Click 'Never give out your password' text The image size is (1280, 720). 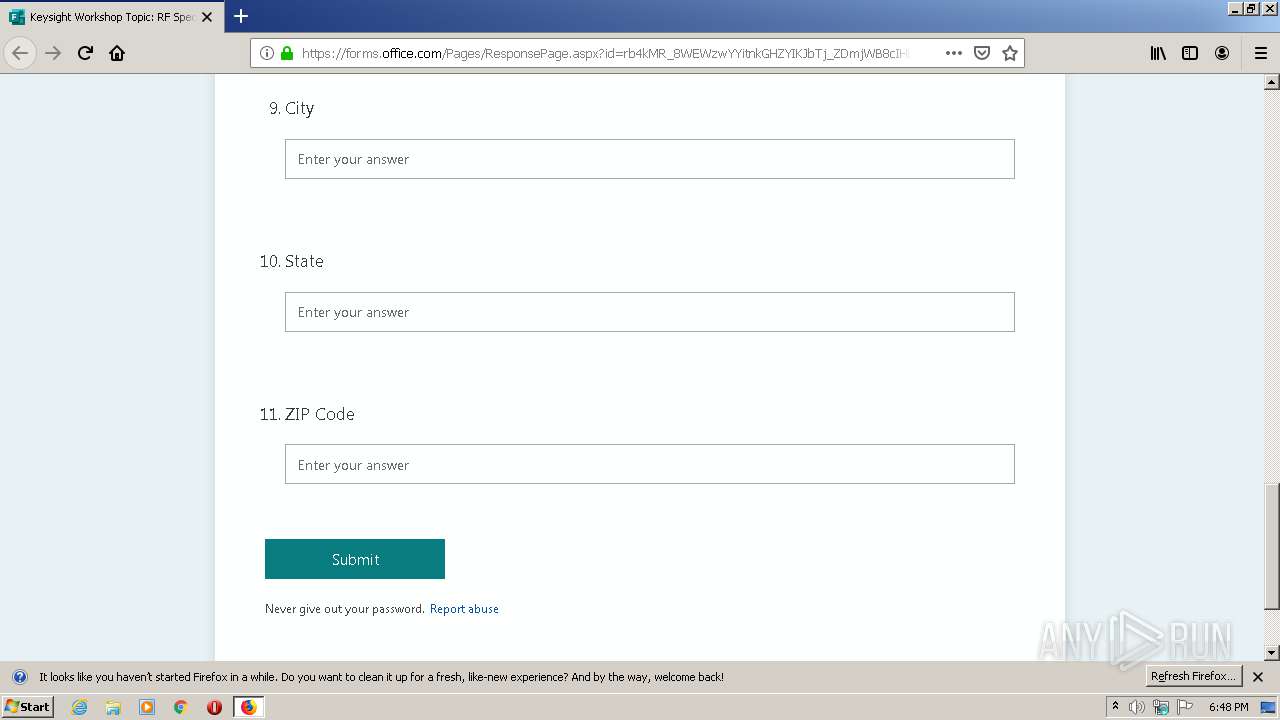pyautogui.click(x=344, y=608)
